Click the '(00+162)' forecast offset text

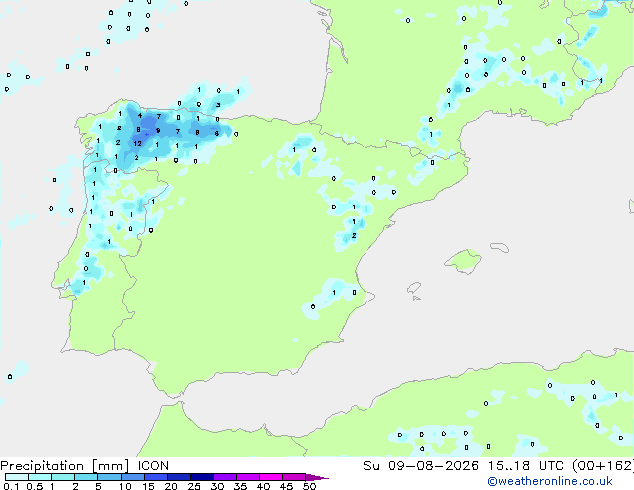click(603, 466)
